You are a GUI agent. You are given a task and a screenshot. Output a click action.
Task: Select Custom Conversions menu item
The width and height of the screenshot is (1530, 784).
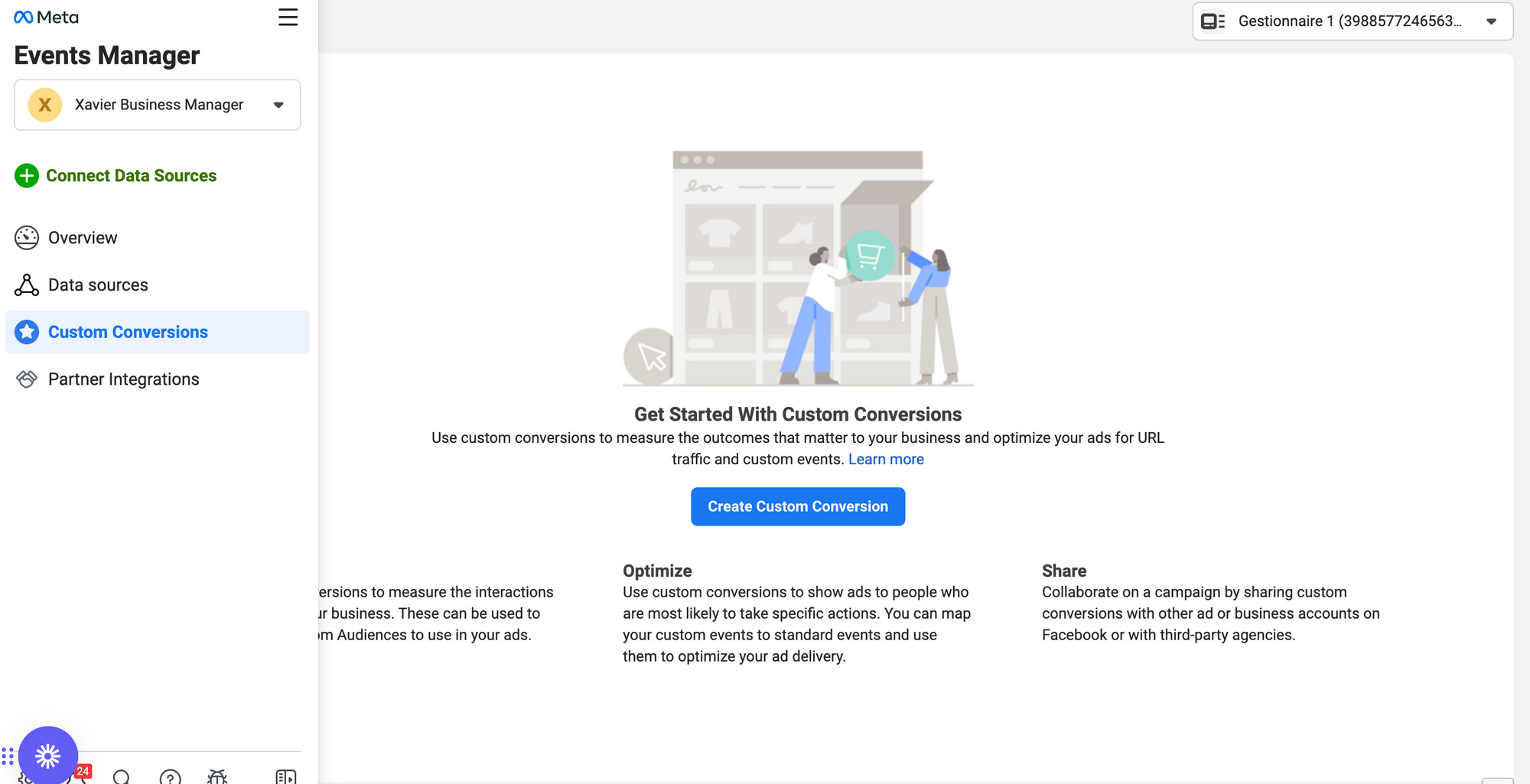tap(158, 332)
